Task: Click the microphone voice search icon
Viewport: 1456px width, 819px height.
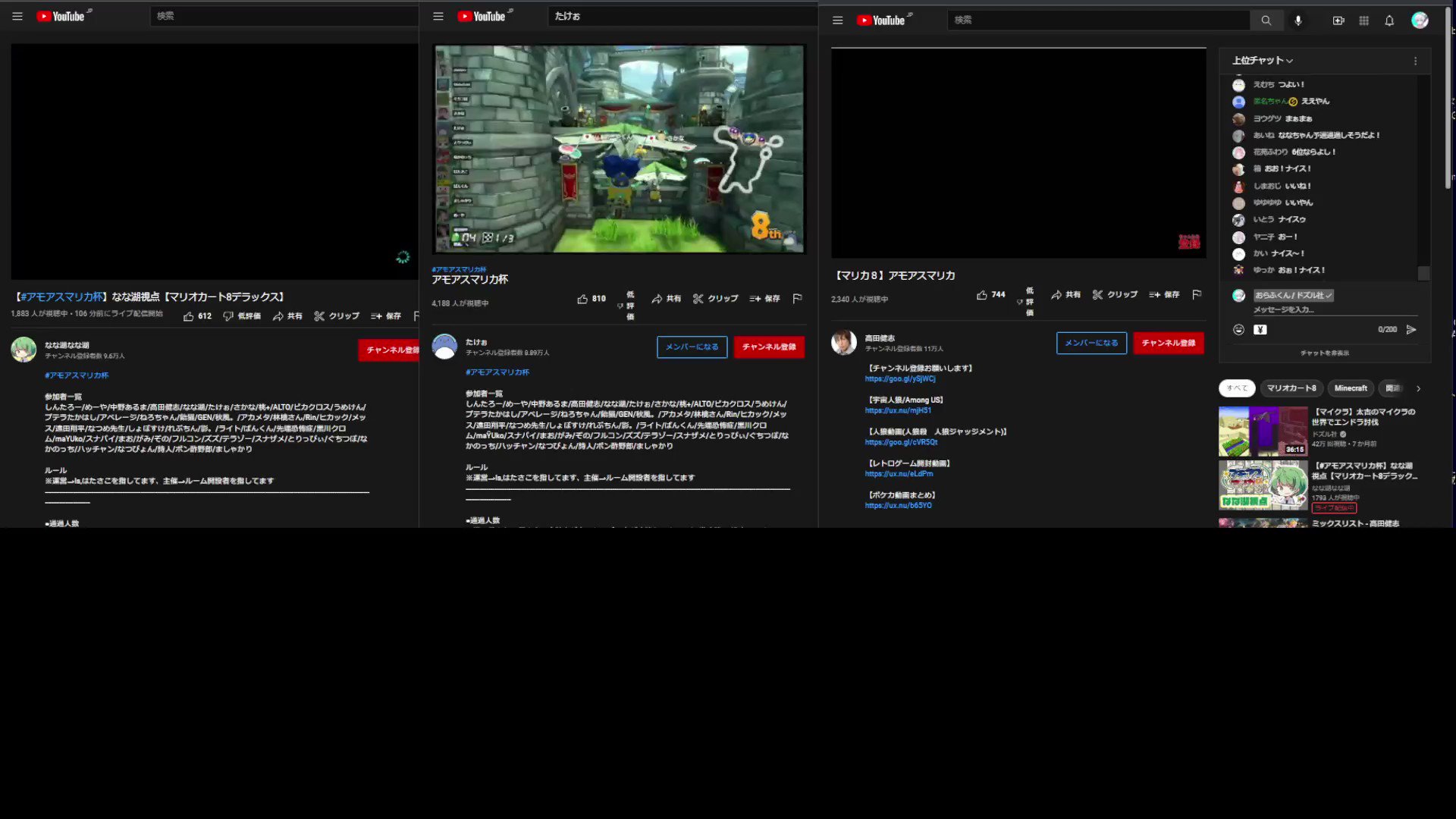Action: [1298, 20]
